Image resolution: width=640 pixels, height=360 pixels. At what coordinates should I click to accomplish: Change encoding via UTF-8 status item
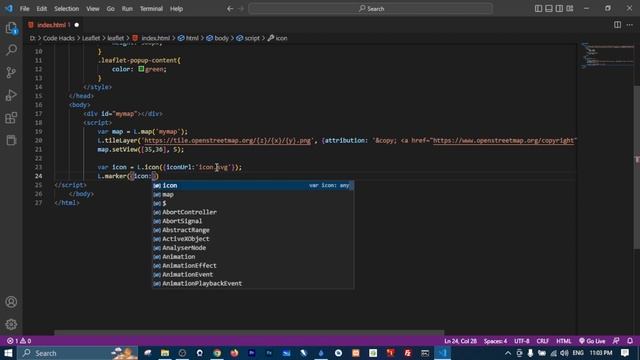(522, 341)
